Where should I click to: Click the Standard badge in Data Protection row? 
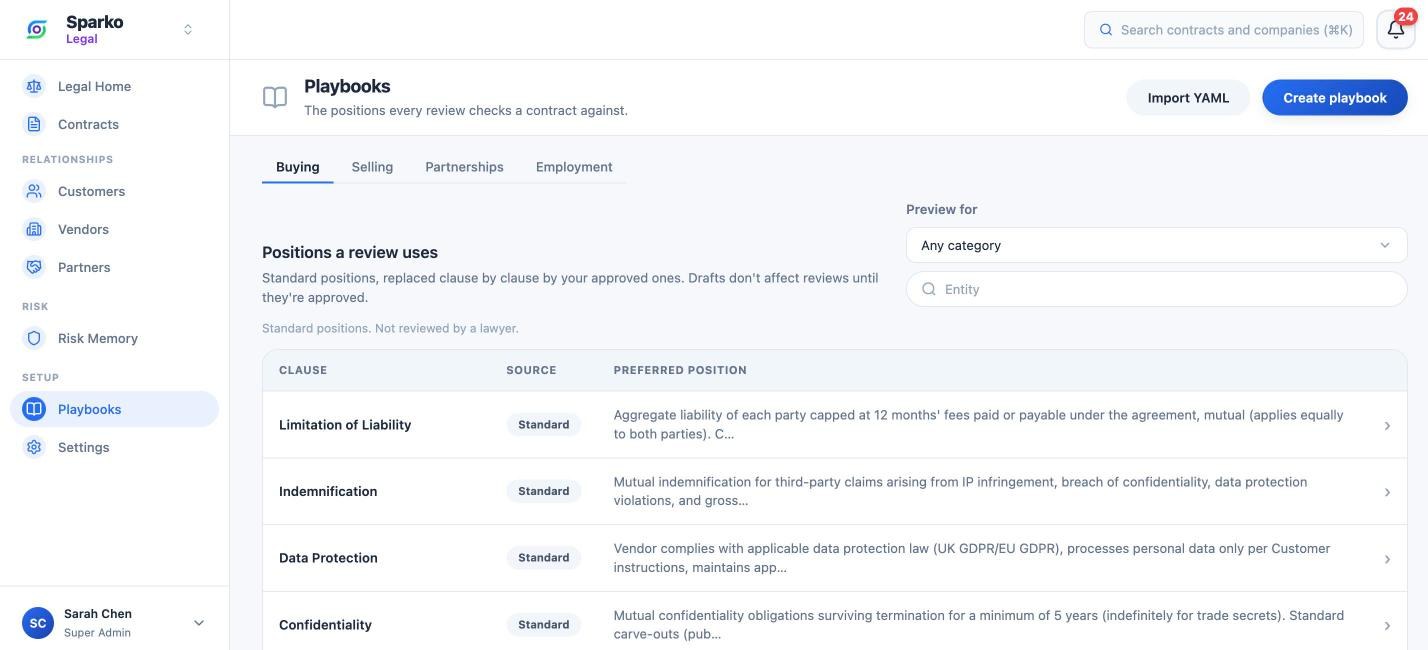point(543,558)
